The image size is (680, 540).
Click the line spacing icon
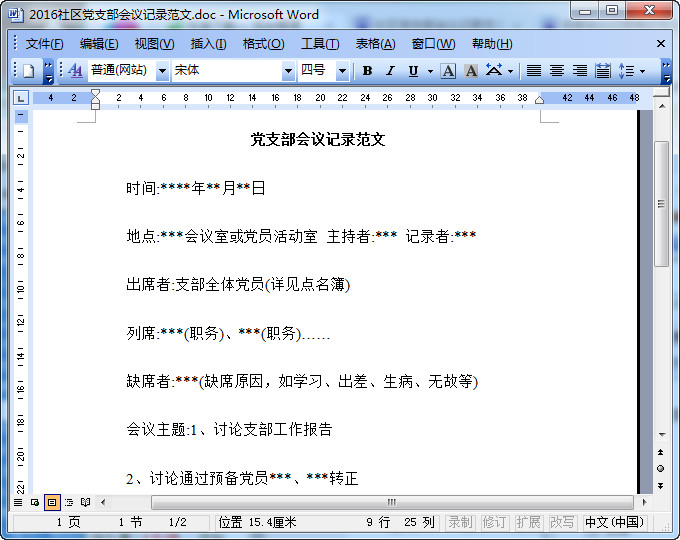coord(626,70)
